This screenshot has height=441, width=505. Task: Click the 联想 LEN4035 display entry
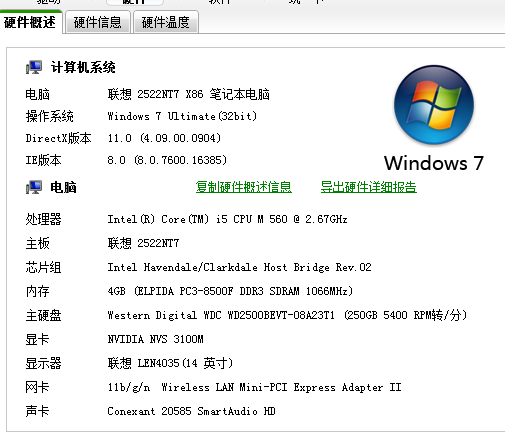(x=170, y=363)
